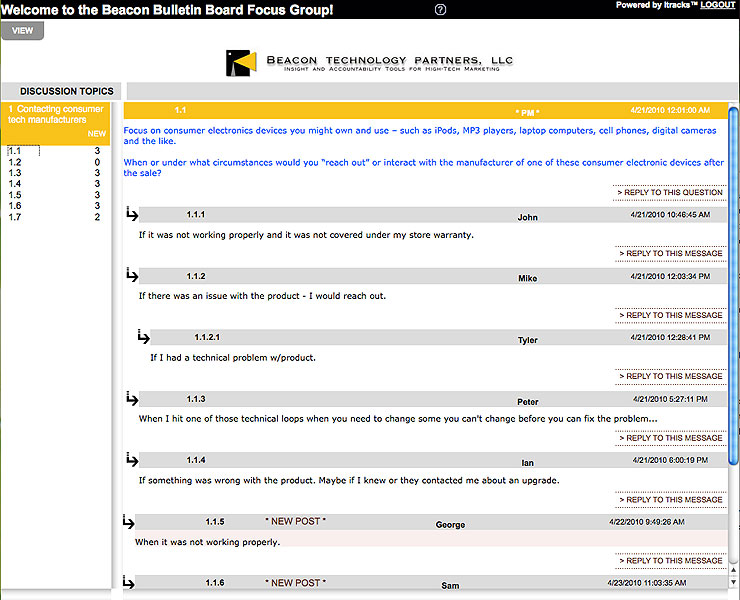The image size is (740, 600).
Task: Click John's name on post 1.1.1
Action: (527, 217)
